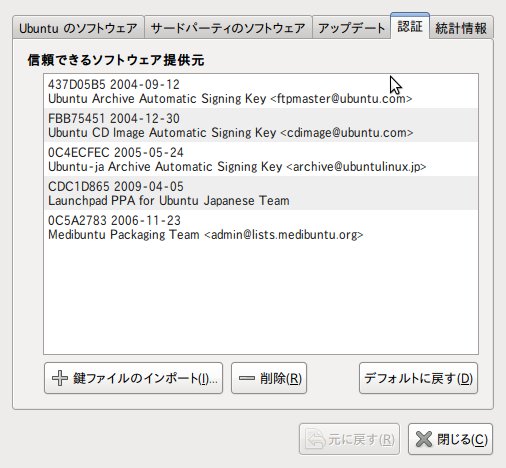Click the X icon on 閉じる button
Image resolution: width=506 pixels, height=468 pixels.
pos(424,439)
